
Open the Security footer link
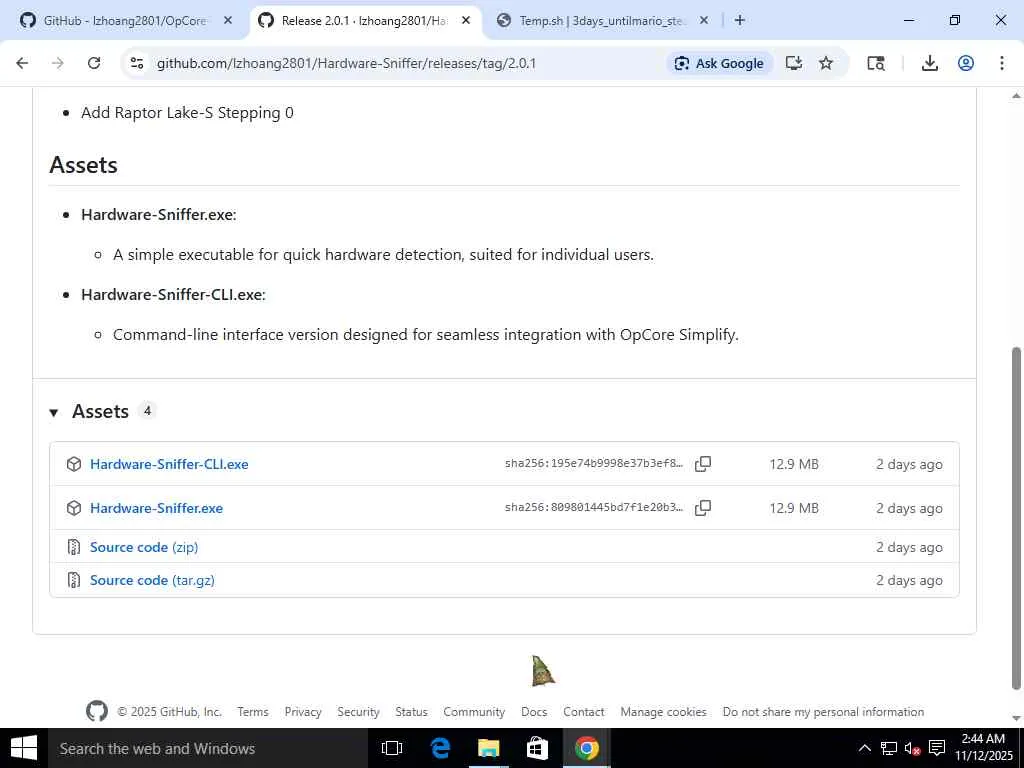(358, 712)
